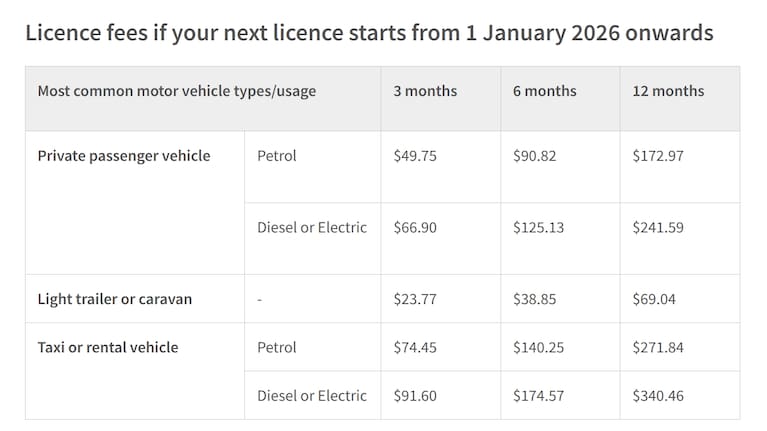Click the $74.45 taxi petrol fee

coord(415,348)
